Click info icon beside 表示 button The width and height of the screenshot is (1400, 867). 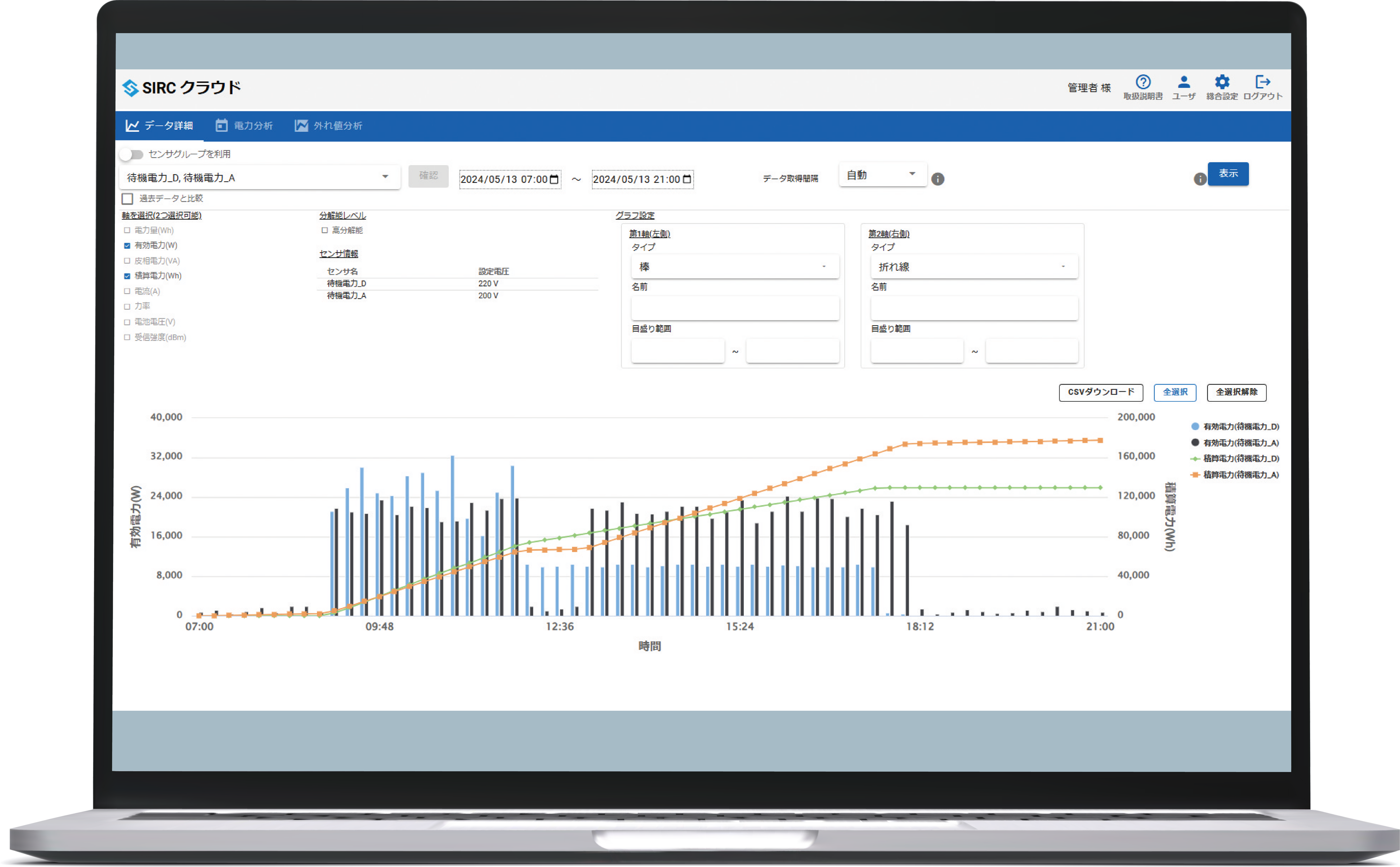(x=1199, y=179)
